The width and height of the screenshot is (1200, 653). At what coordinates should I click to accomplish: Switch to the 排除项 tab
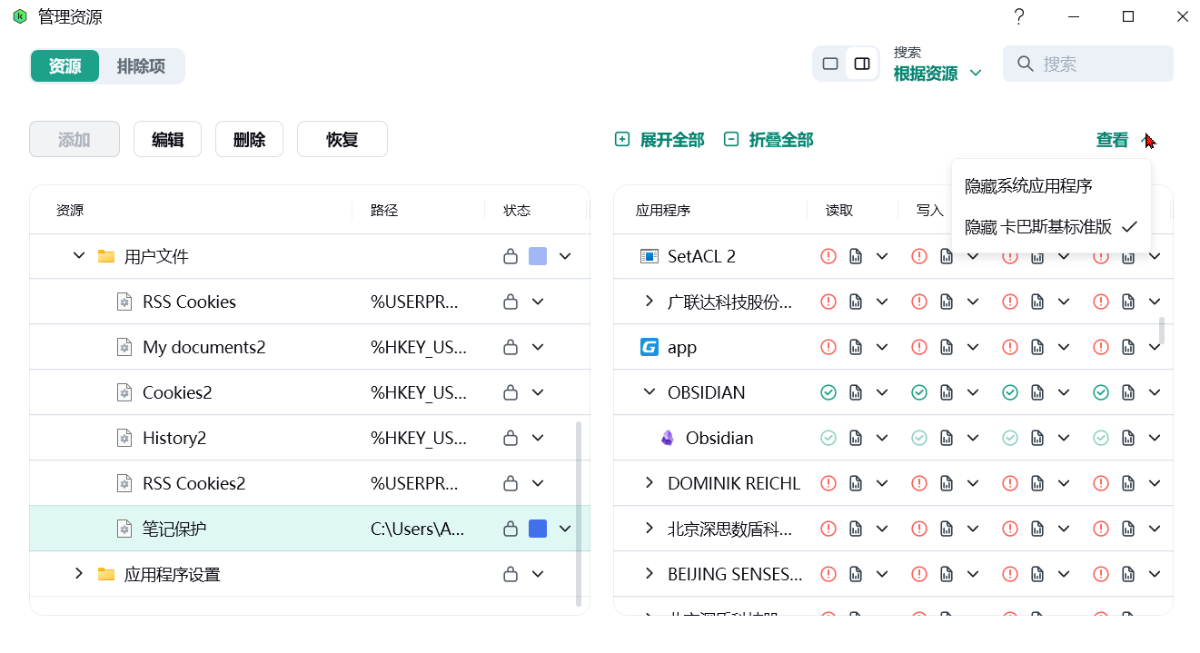pyautogui.click(x=141, y=66)
